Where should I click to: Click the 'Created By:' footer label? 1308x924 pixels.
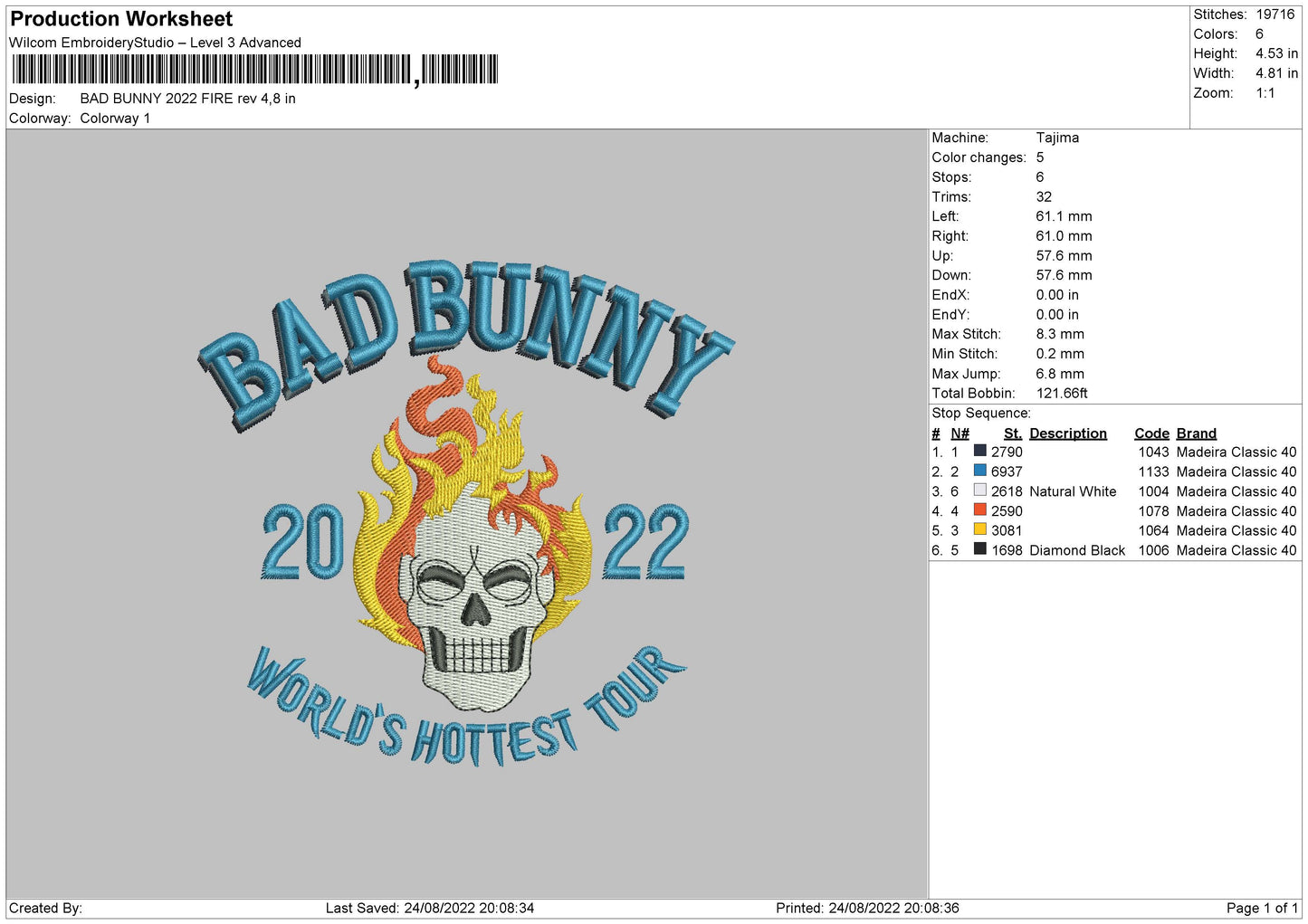[45, 908]
